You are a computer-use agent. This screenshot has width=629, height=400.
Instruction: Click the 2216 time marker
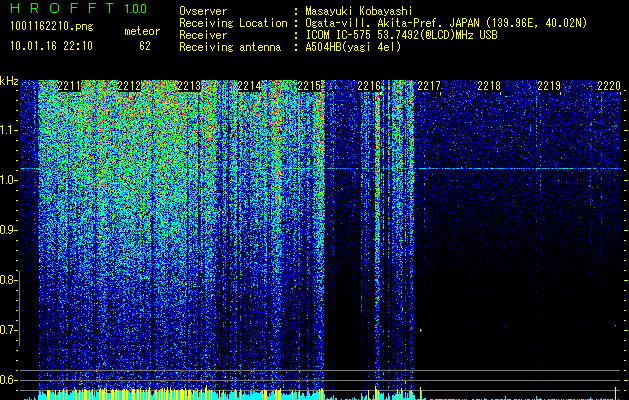pyautogui.click(x=369, y=86)
